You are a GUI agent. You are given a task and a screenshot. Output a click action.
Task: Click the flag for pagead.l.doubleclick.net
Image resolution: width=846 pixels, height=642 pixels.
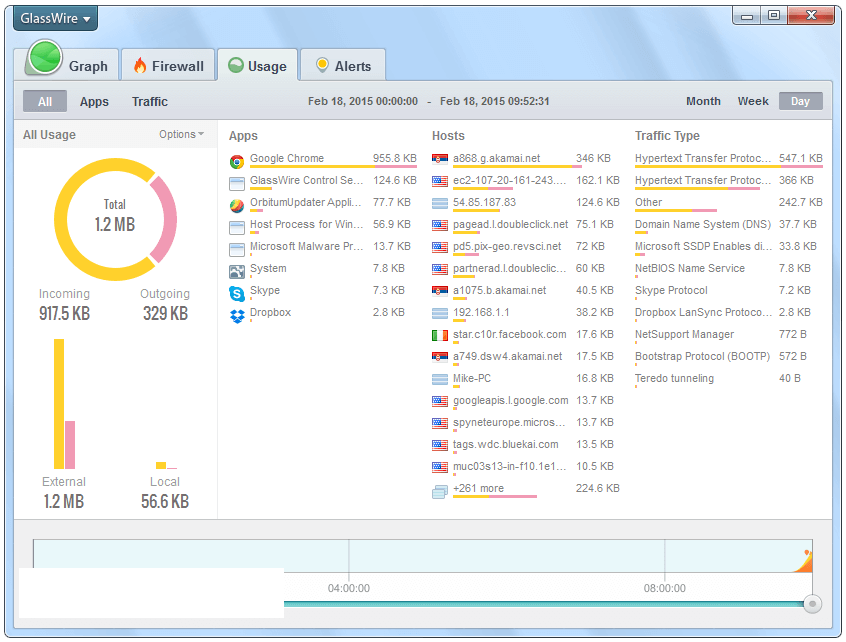440,226
